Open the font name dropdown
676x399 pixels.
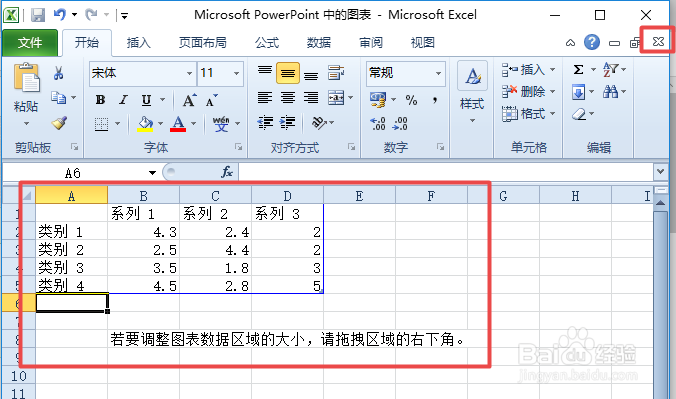189,73
